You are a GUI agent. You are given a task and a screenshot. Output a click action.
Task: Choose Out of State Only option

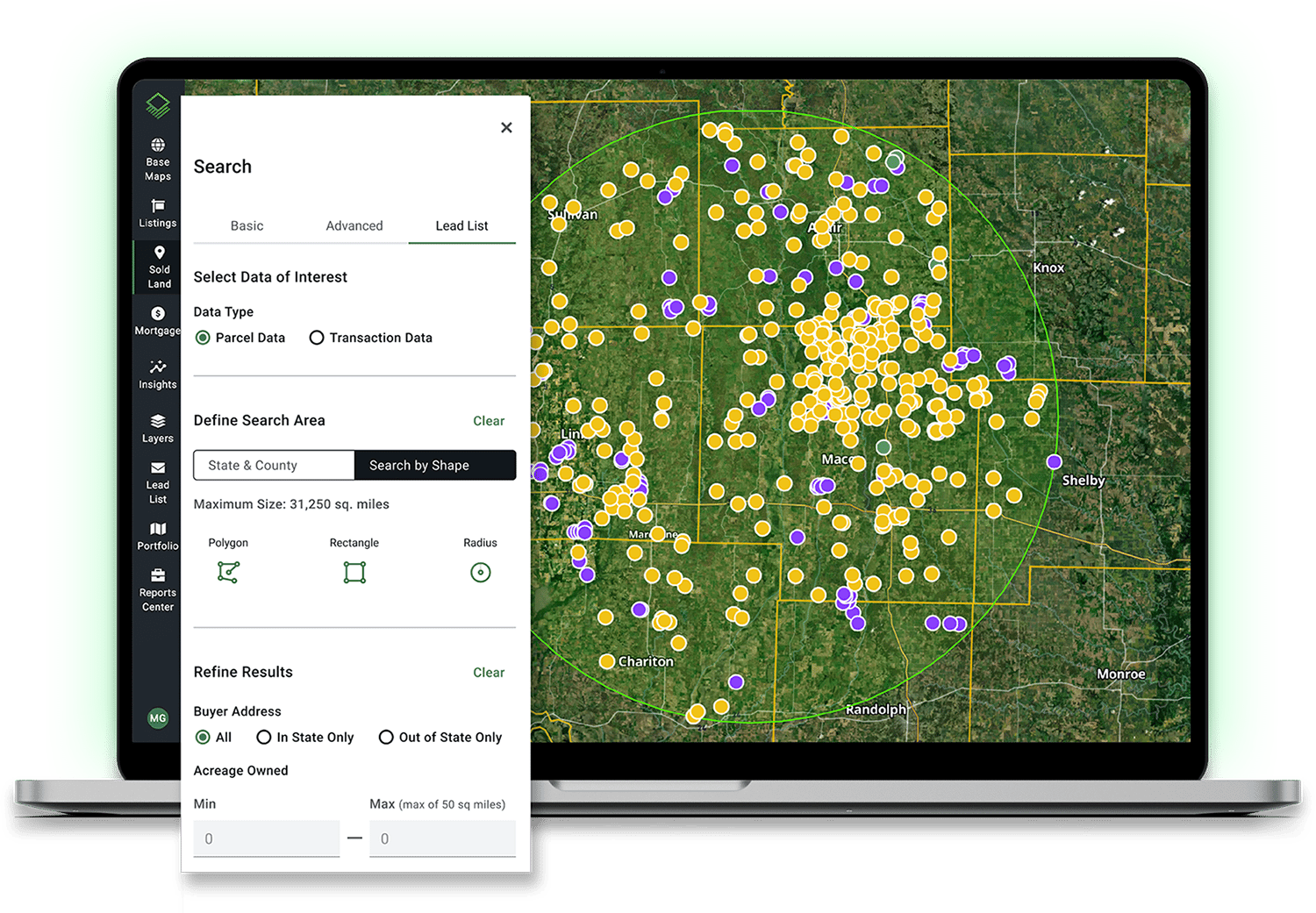[x=386, y=738]
